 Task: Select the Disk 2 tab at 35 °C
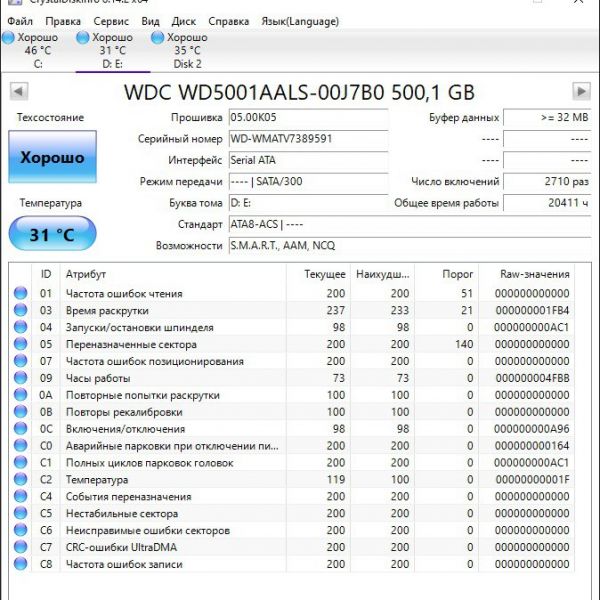pos(188,51)
